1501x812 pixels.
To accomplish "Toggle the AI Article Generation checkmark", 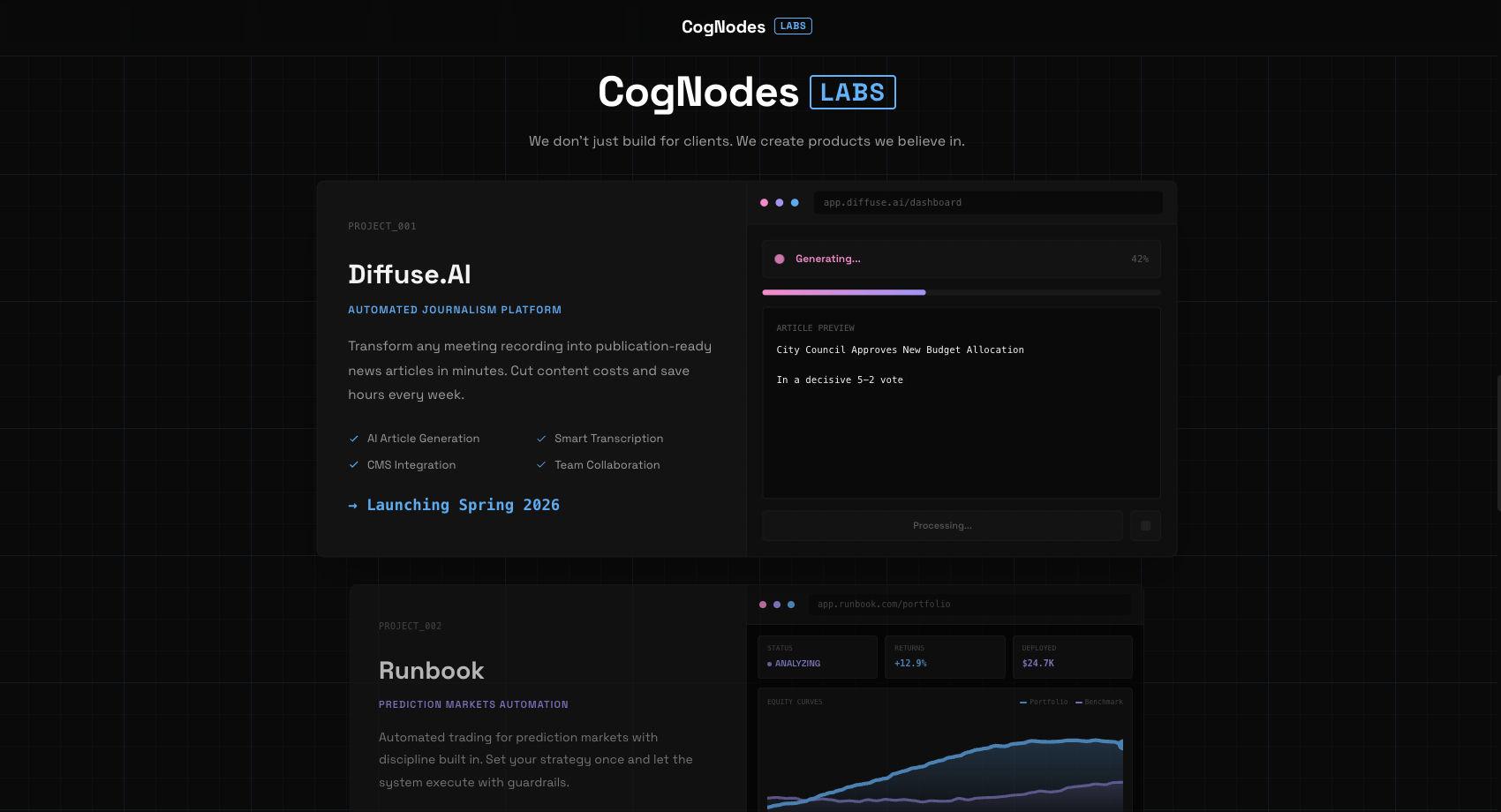I will [352, 438].
